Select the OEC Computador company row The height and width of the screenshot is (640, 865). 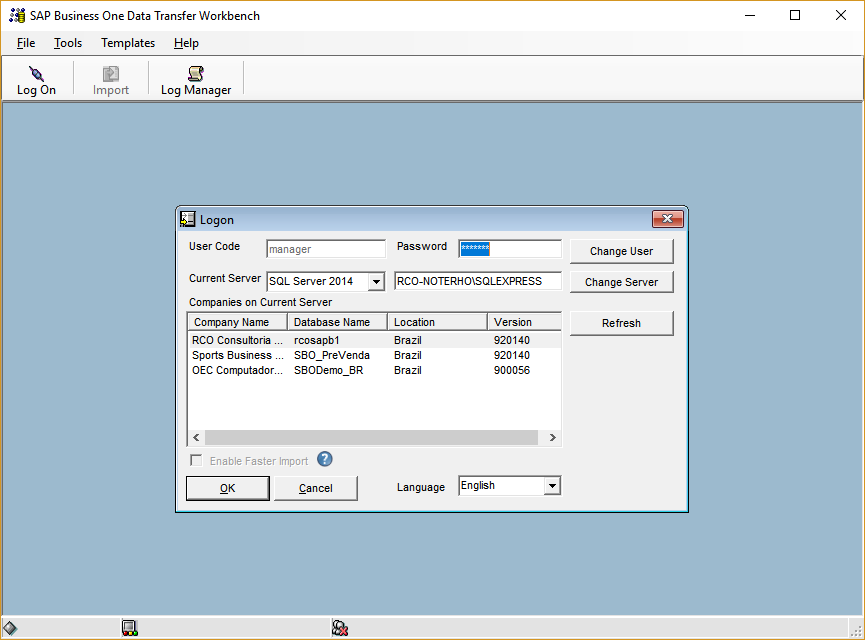click(x=375, y=370)
